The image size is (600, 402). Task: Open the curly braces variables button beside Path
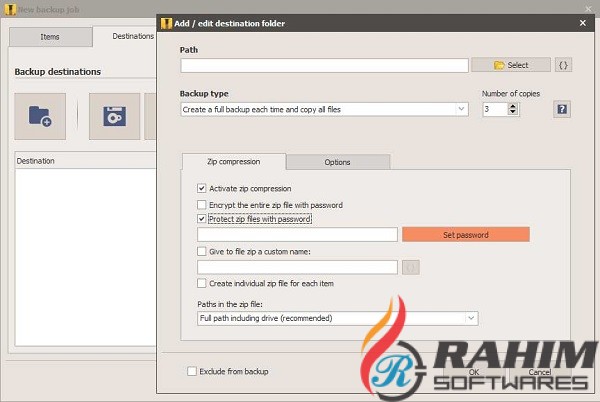563,65
